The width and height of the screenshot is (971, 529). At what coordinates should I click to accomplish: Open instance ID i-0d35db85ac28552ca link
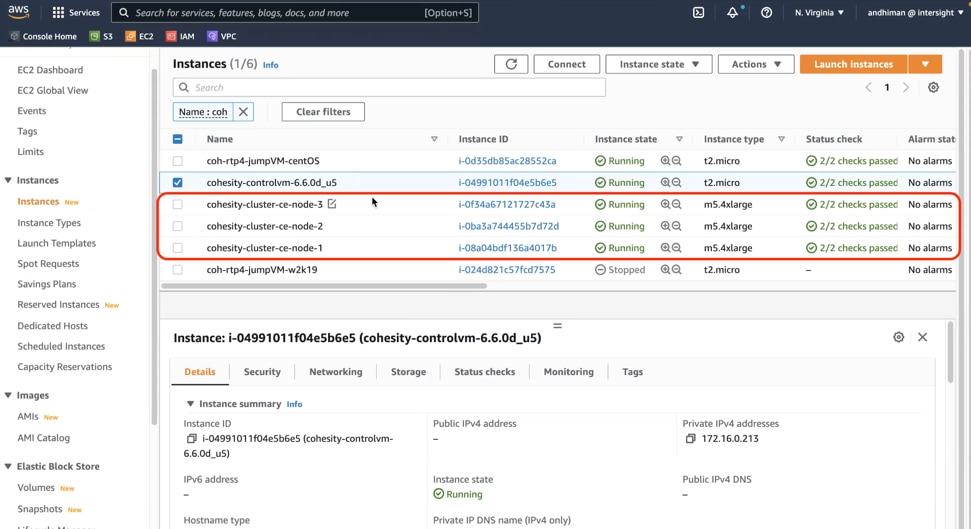[507, 160]
